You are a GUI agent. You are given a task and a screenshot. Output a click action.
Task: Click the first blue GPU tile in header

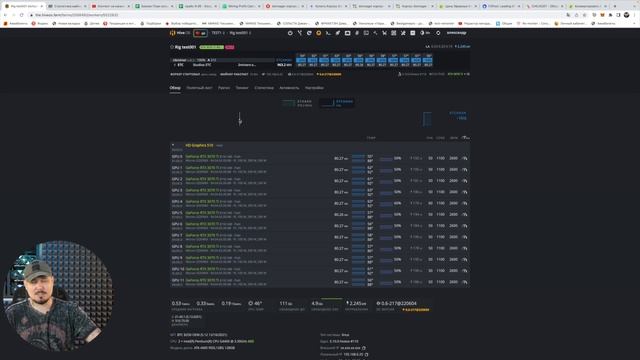(302, 60)
